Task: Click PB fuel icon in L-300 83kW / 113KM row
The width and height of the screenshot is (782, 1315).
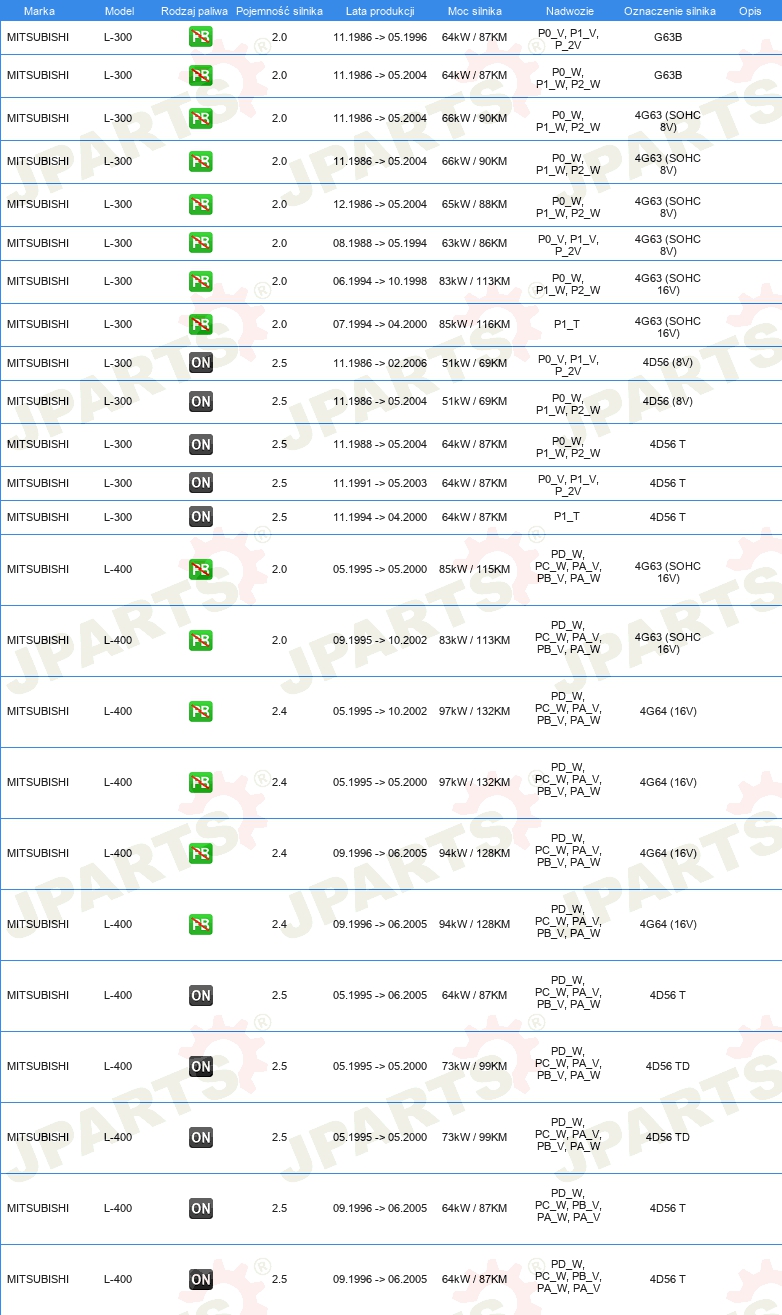Action: tap(200, 281)
